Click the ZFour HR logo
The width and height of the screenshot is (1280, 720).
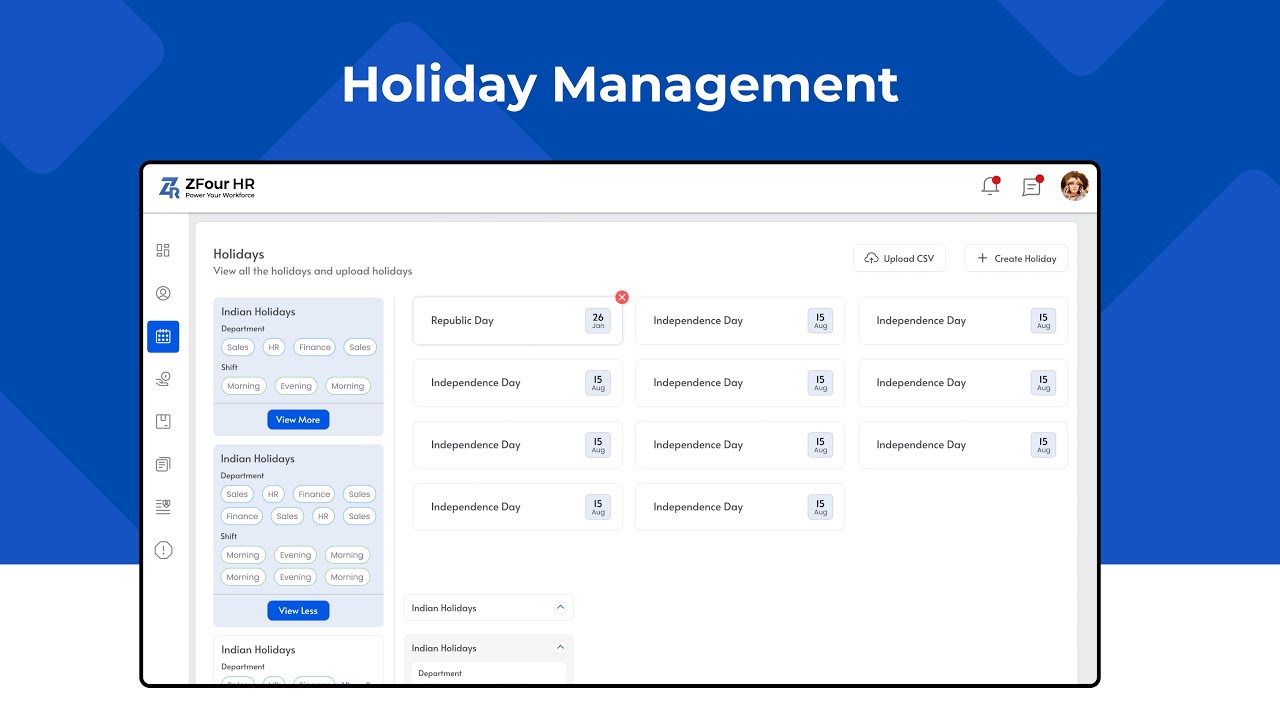tap(207, 187)
